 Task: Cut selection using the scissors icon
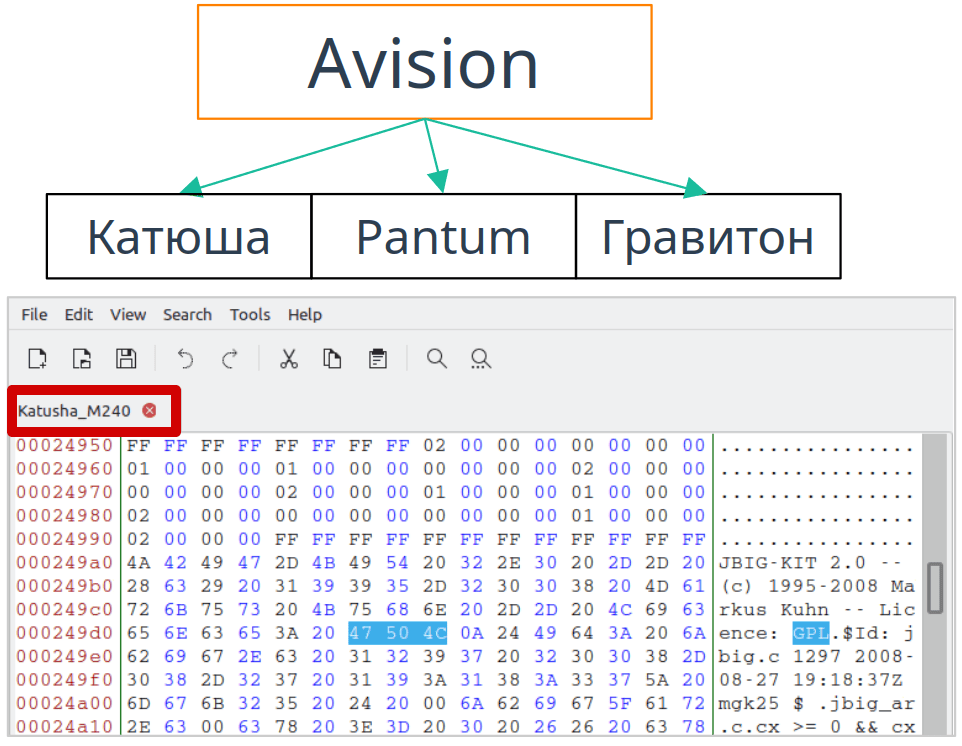[x=288, y=358]
